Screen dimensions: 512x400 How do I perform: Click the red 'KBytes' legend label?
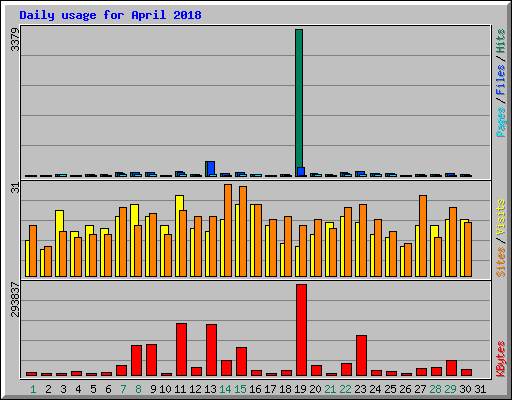[501, 359]
